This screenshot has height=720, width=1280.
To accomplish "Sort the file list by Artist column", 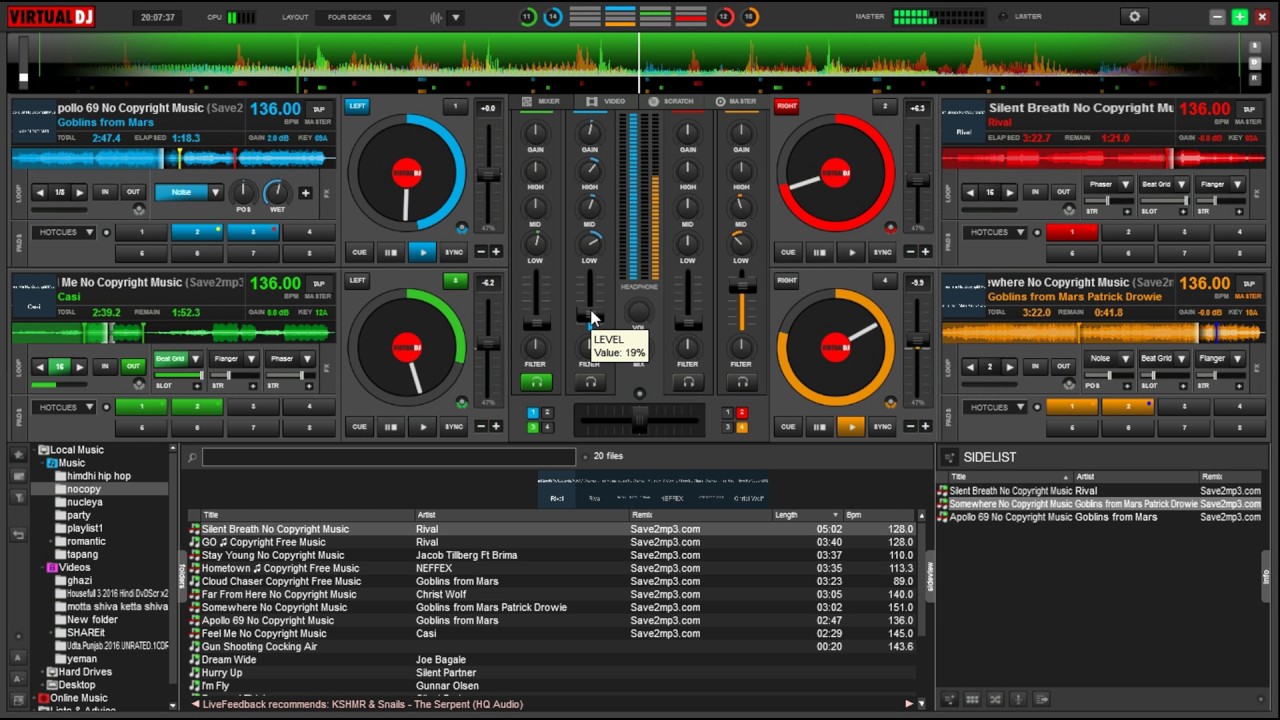I will pos(520,515).
